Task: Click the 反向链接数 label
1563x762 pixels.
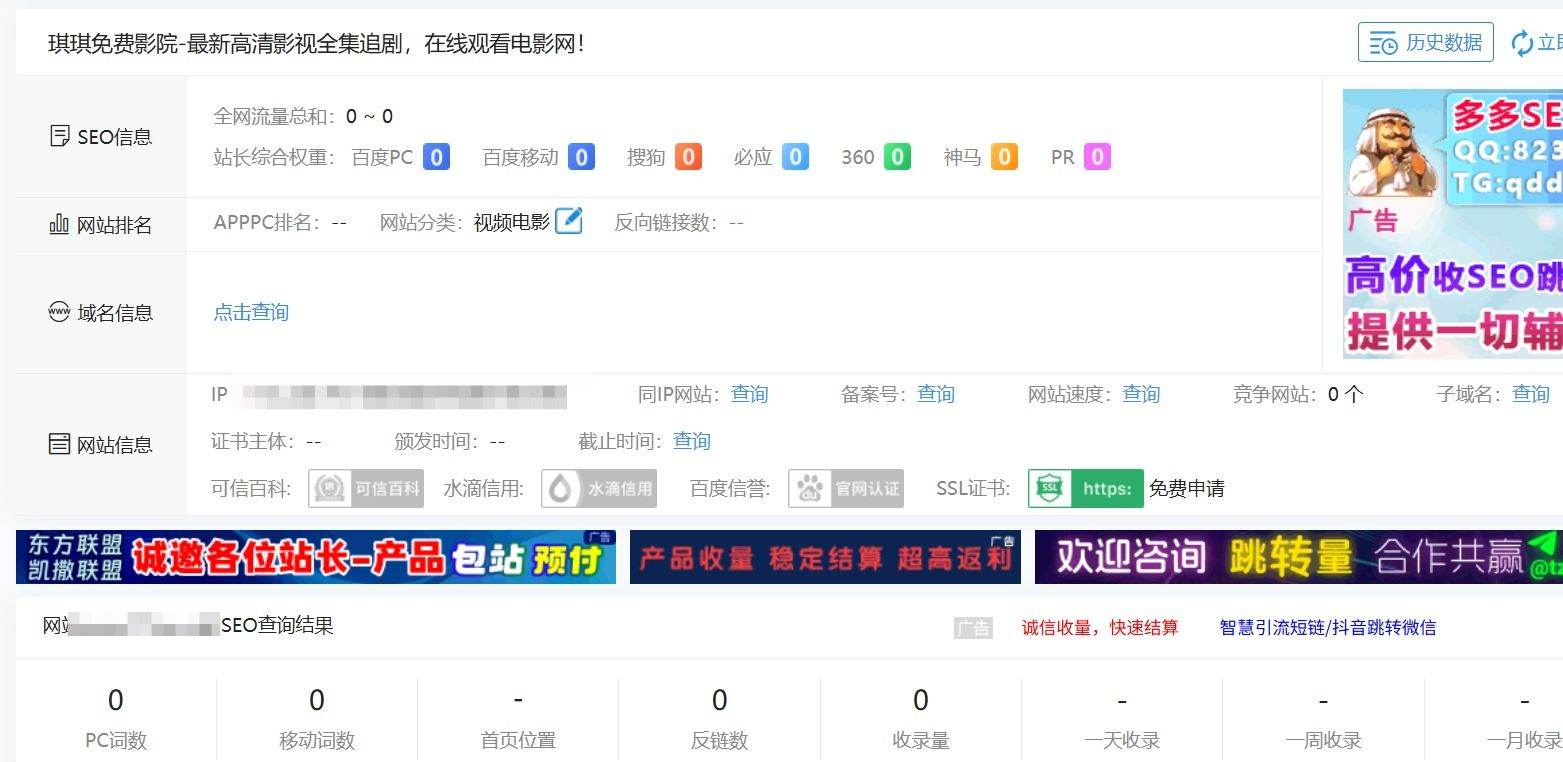Action: click(x=666, y=222)
